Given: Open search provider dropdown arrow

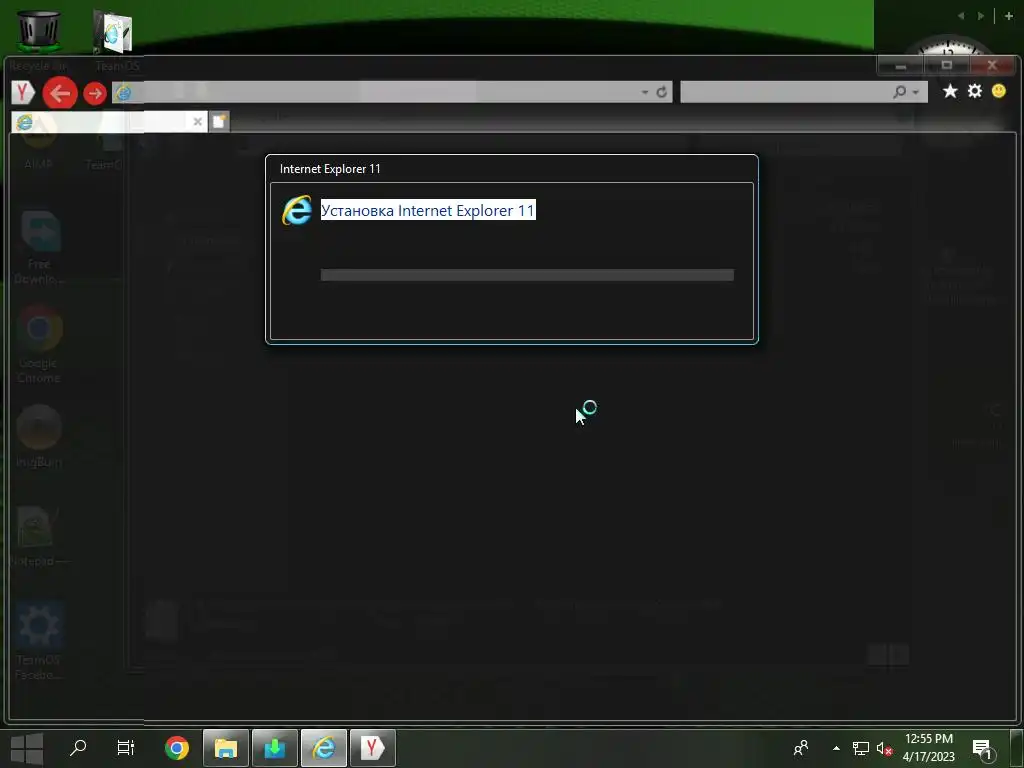Looking at the screenshot, I should (916, 93).
